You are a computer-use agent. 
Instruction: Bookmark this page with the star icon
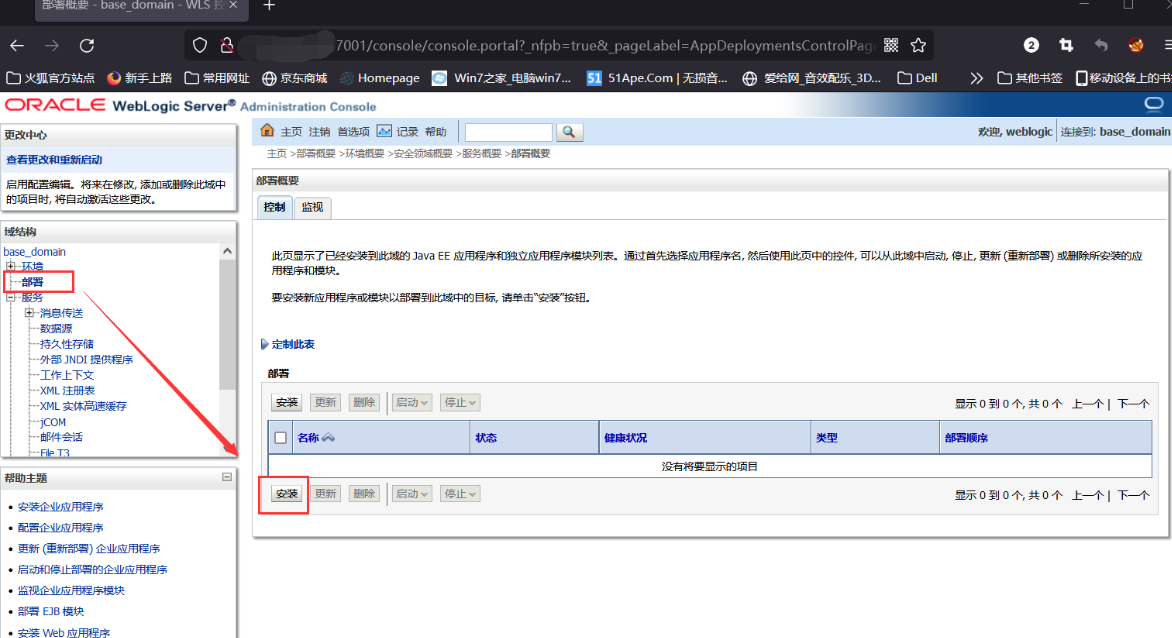[x=919, y=46]
